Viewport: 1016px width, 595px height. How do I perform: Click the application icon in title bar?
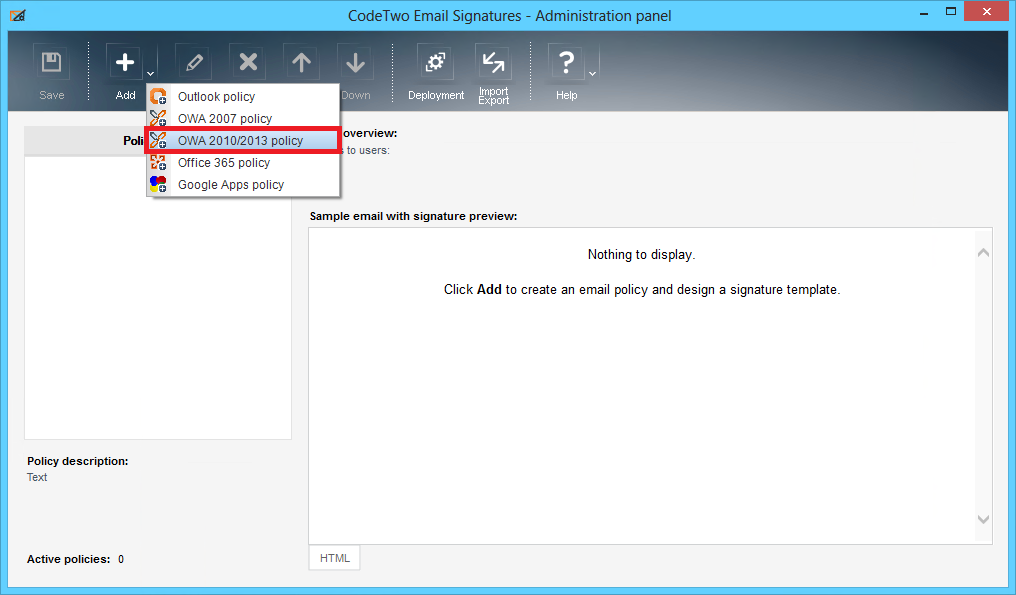click(x=17, y=16)
